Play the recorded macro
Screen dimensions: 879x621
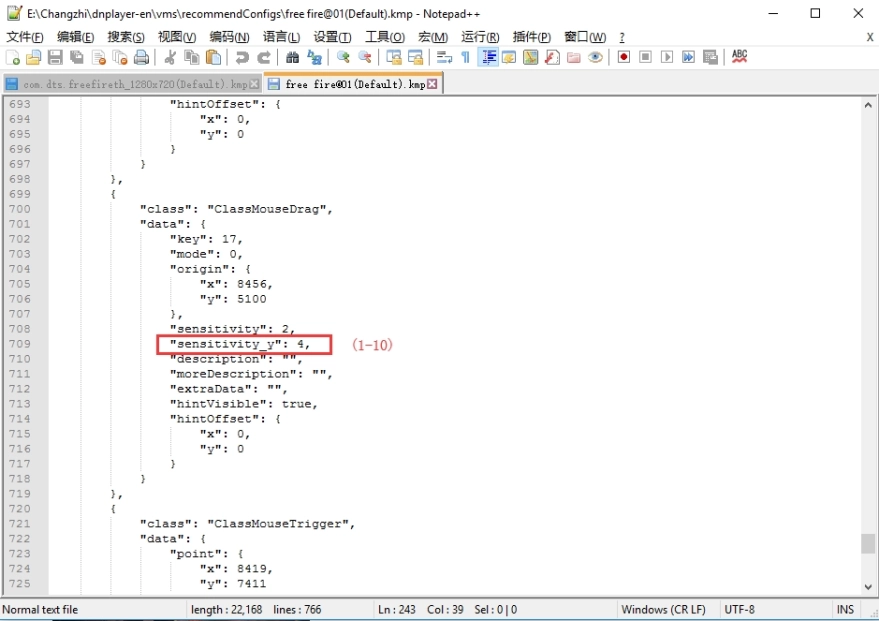coord(667,57)
